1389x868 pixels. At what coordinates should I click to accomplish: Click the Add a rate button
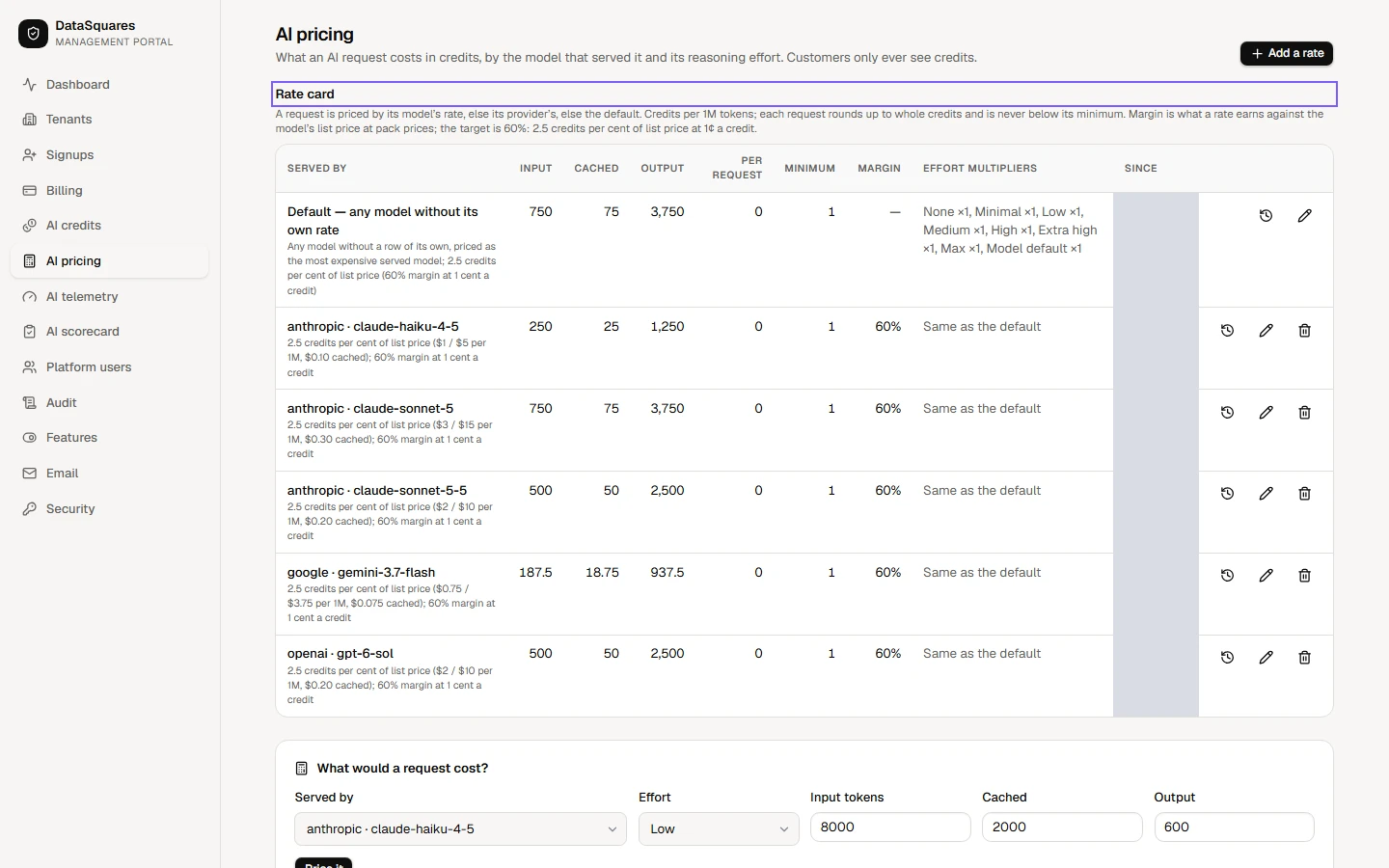tap(1287, 54)
